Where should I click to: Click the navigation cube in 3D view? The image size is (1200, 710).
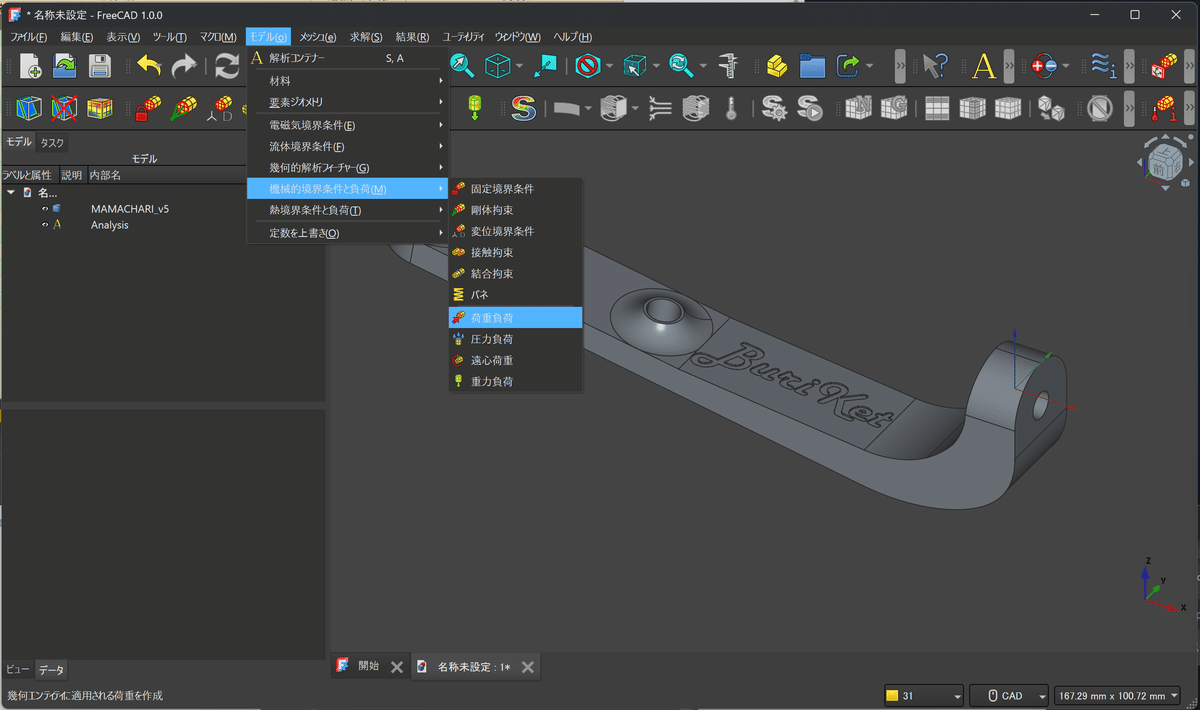click(x=1166, y=162)
